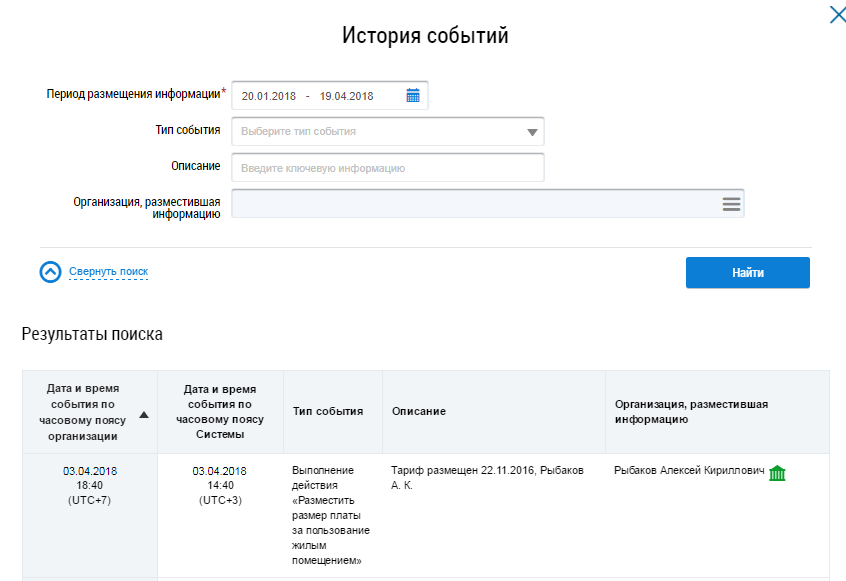Click the Организация, разместившая информацию field
Screen dimensions: 846x581
475,204
